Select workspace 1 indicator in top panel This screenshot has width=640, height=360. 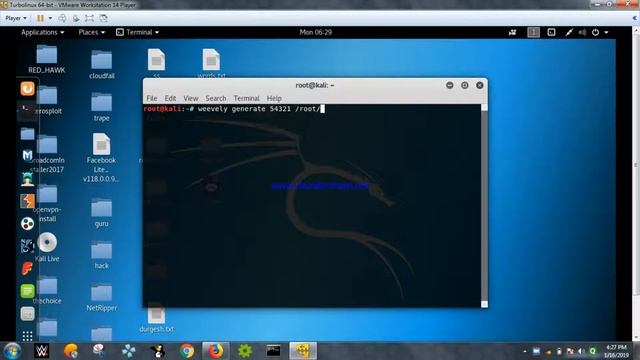click(533, 32)
